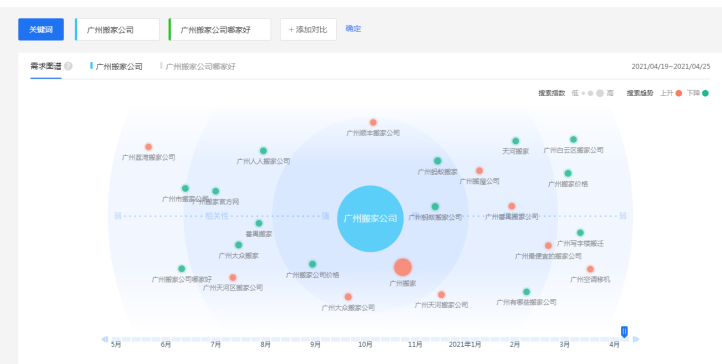Select the 广州大众搬家公司 orange node

point(348,297)
